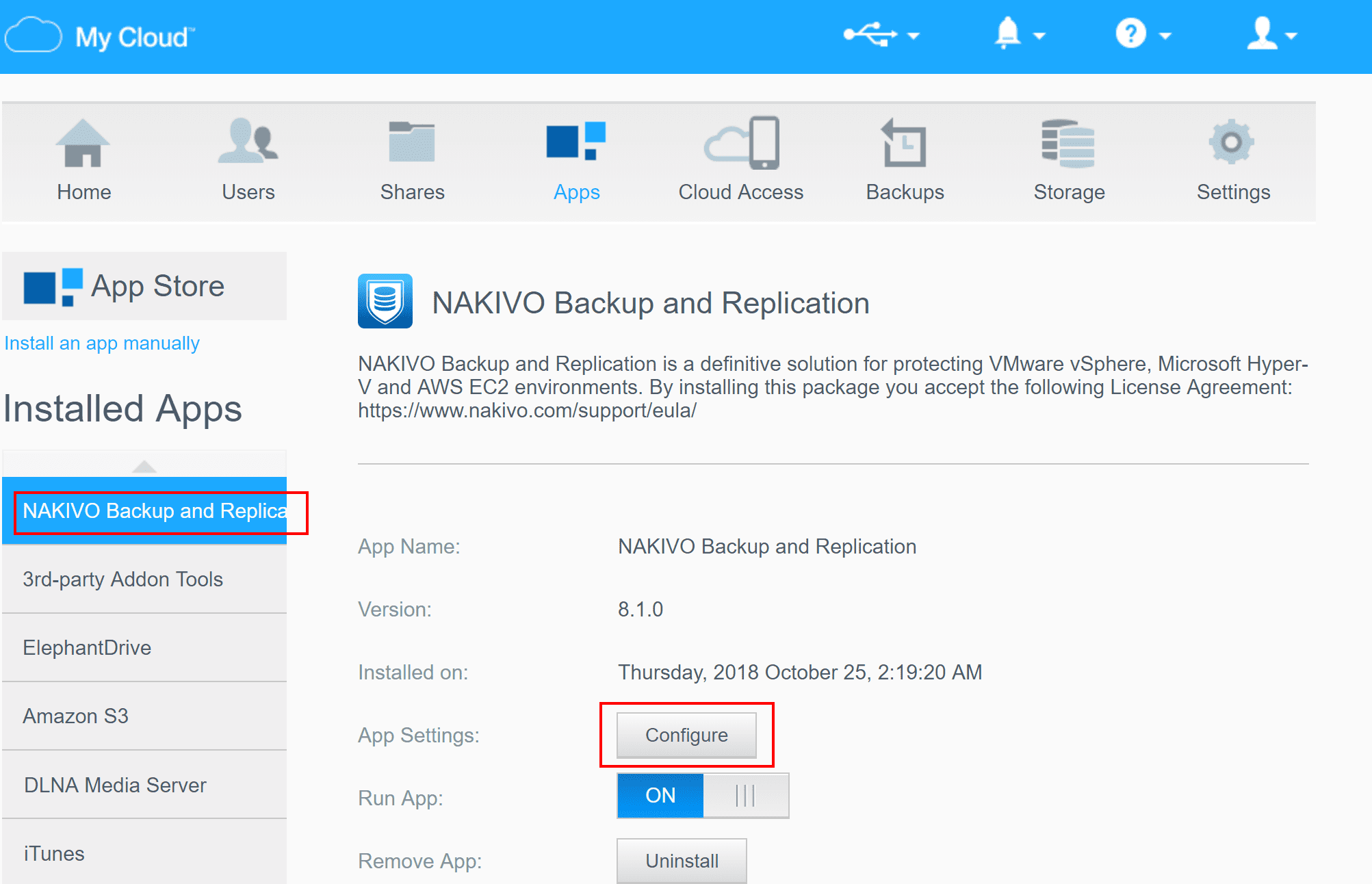Screen dimensions: 1372x884
Task: Open the Settings gear icon
Action: point(1231,142)
